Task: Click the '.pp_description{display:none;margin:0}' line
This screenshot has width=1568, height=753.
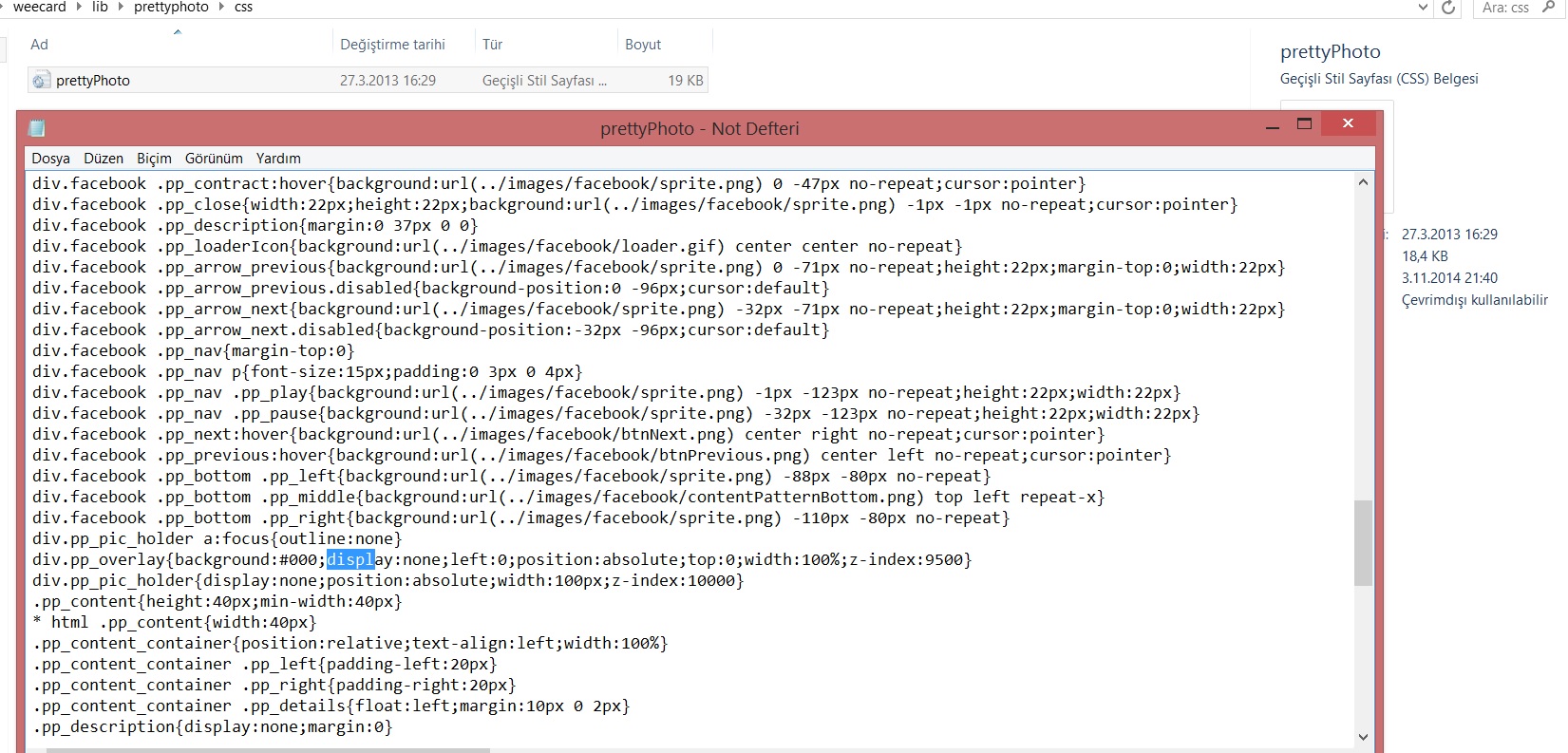Action: [212, 726]
